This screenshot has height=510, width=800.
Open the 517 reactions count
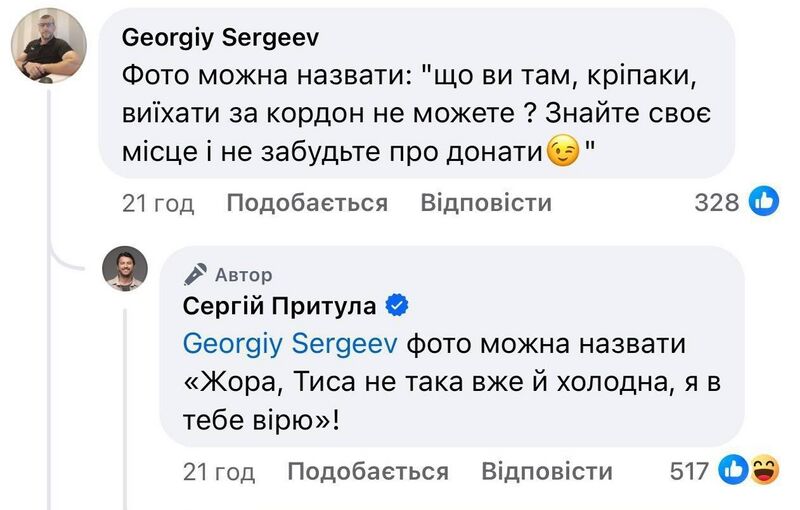tap(689, 471)
